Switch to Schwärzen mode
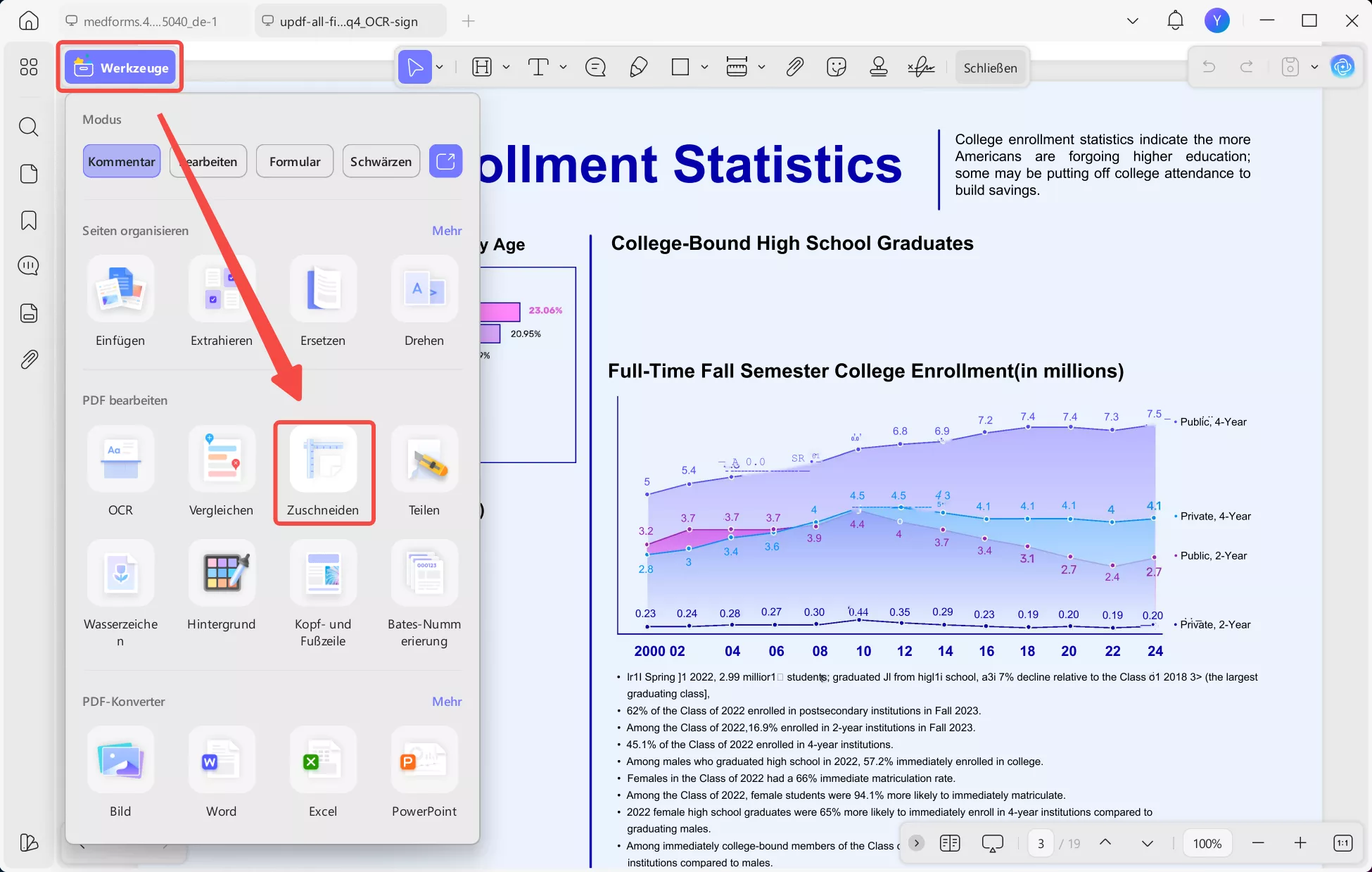Viewport: 1372px width, 872px height. (x=381, y=161)
